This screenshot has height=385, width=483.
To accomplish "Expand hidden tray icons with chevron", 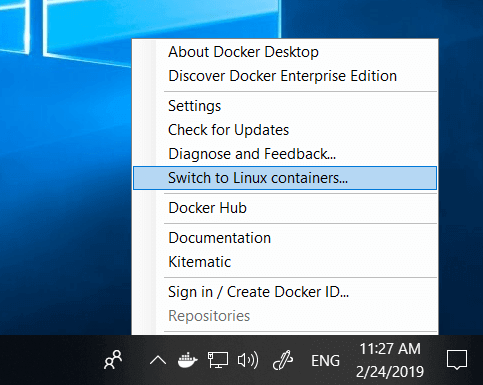I will click(158, 361).
